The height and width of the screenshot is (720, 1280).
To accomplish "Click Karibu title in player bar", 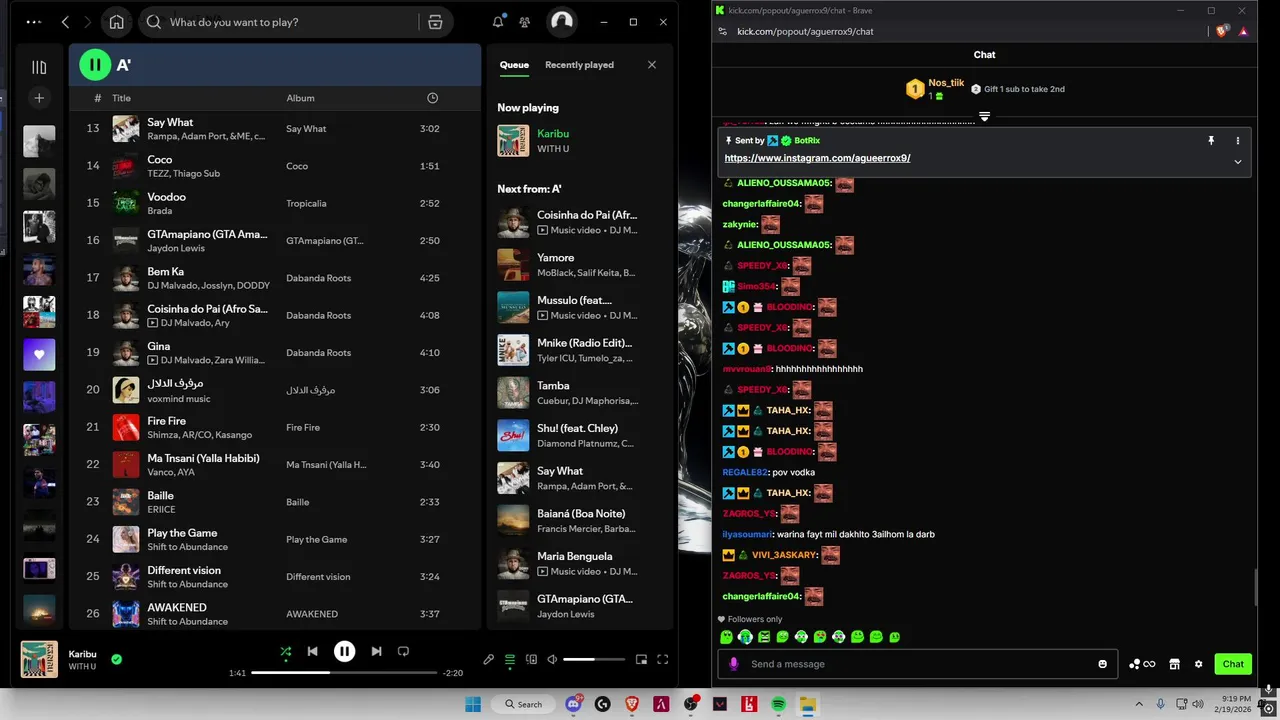I will (x=82, y=654).
